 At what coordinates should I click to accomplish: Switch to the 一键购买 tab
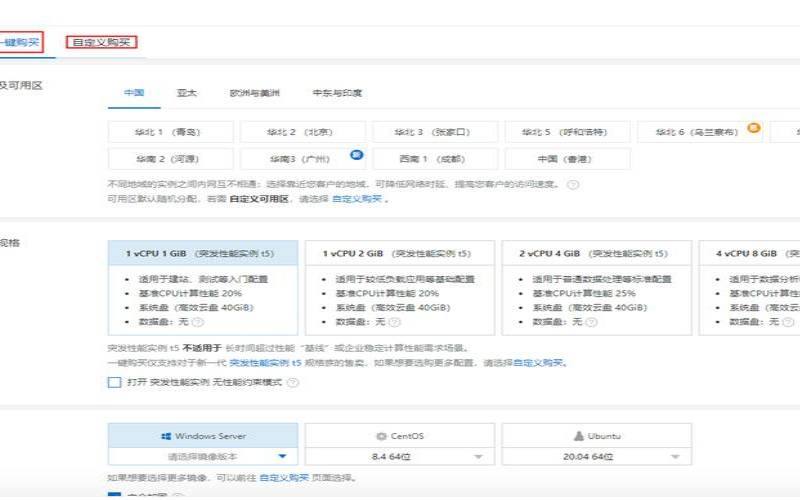tap(20, 42)
